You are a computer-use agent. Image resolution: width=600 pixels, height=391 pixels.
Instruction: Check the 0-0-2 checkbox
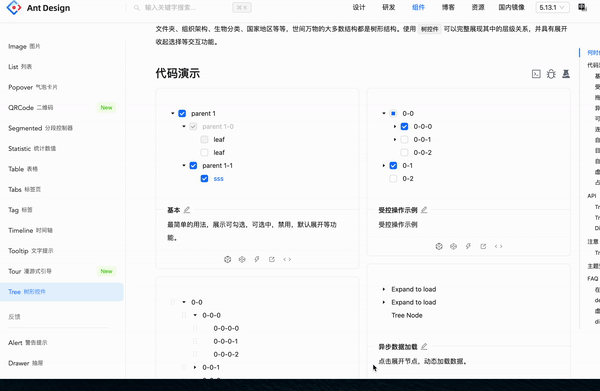click(x=404, y=153)
